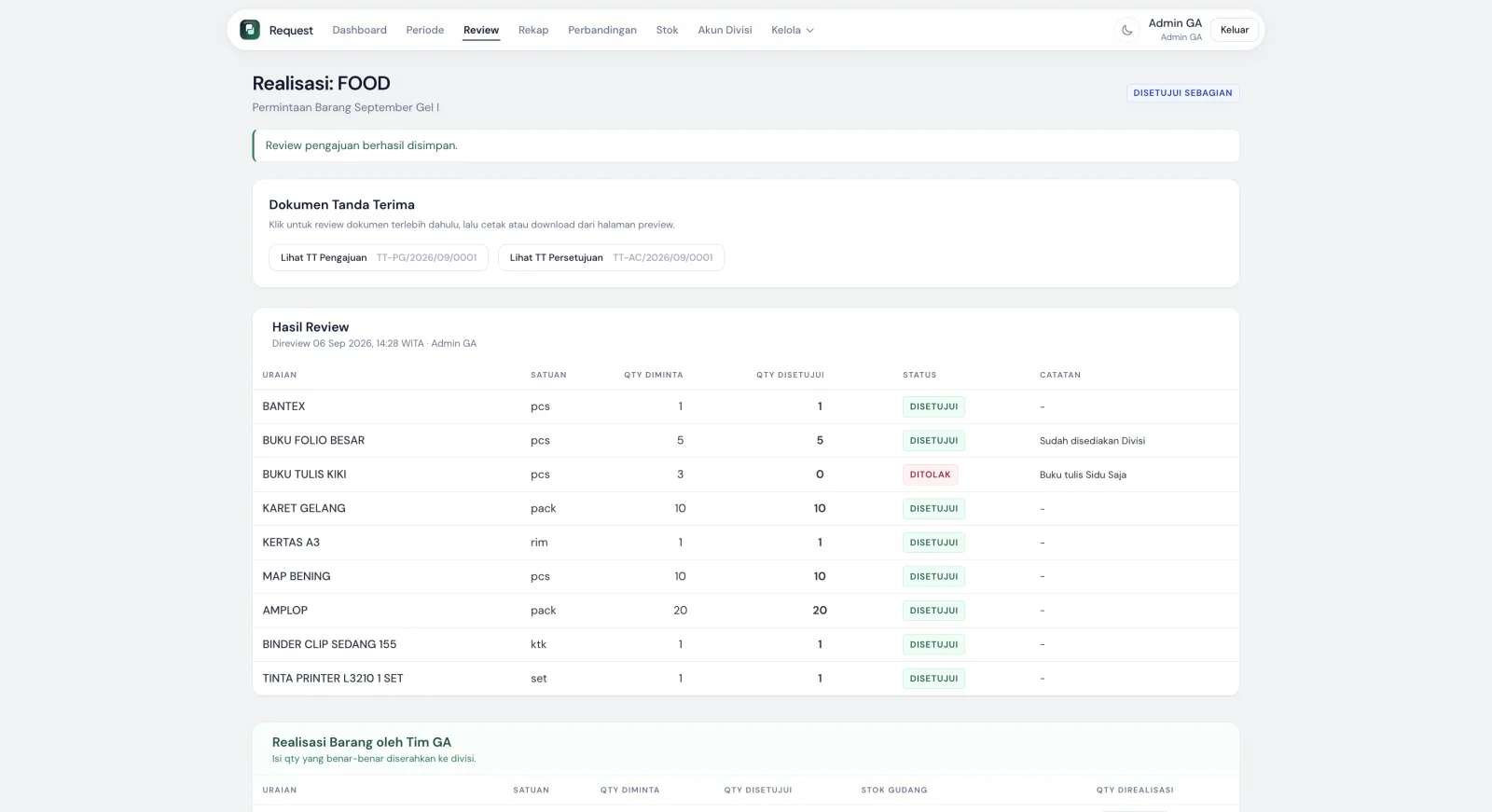Viewport: 1492px width, 812px height.
Task: Select the AMPLOP row name
Action: (284, 611)
